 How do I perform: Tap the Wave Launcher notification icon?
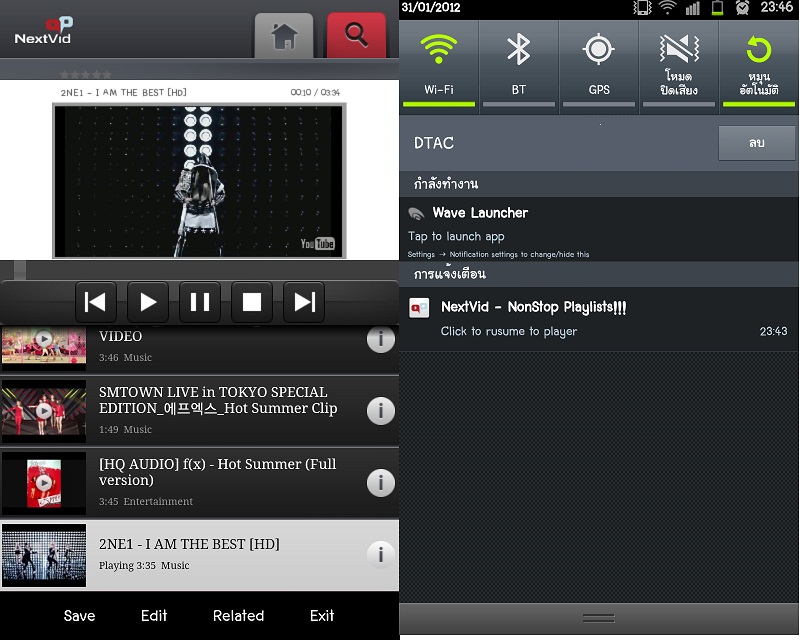point(416,214)
